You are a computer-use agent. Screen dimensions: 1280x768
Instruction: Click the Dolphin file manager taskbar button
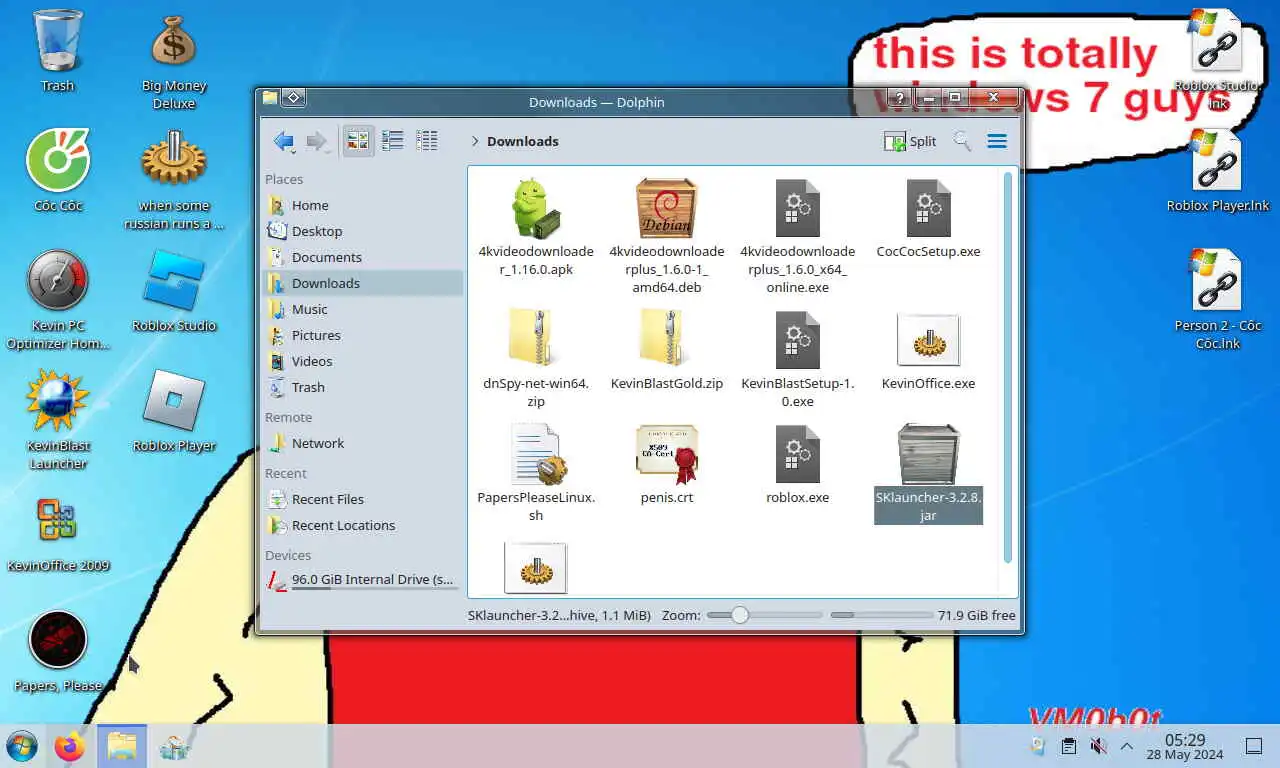coord(122,746)
